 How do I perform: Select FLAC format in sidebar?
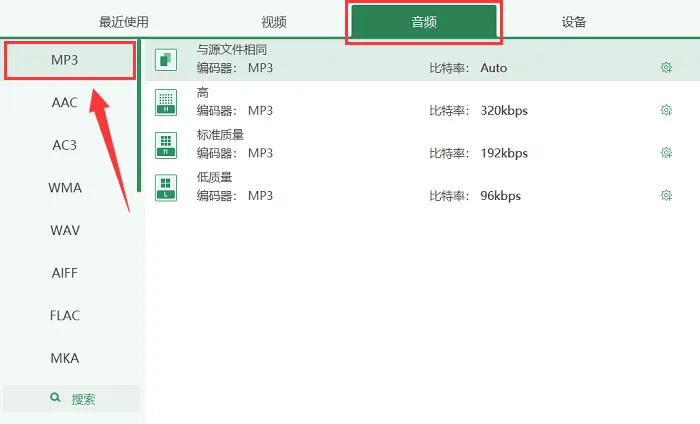coord(65,316)
